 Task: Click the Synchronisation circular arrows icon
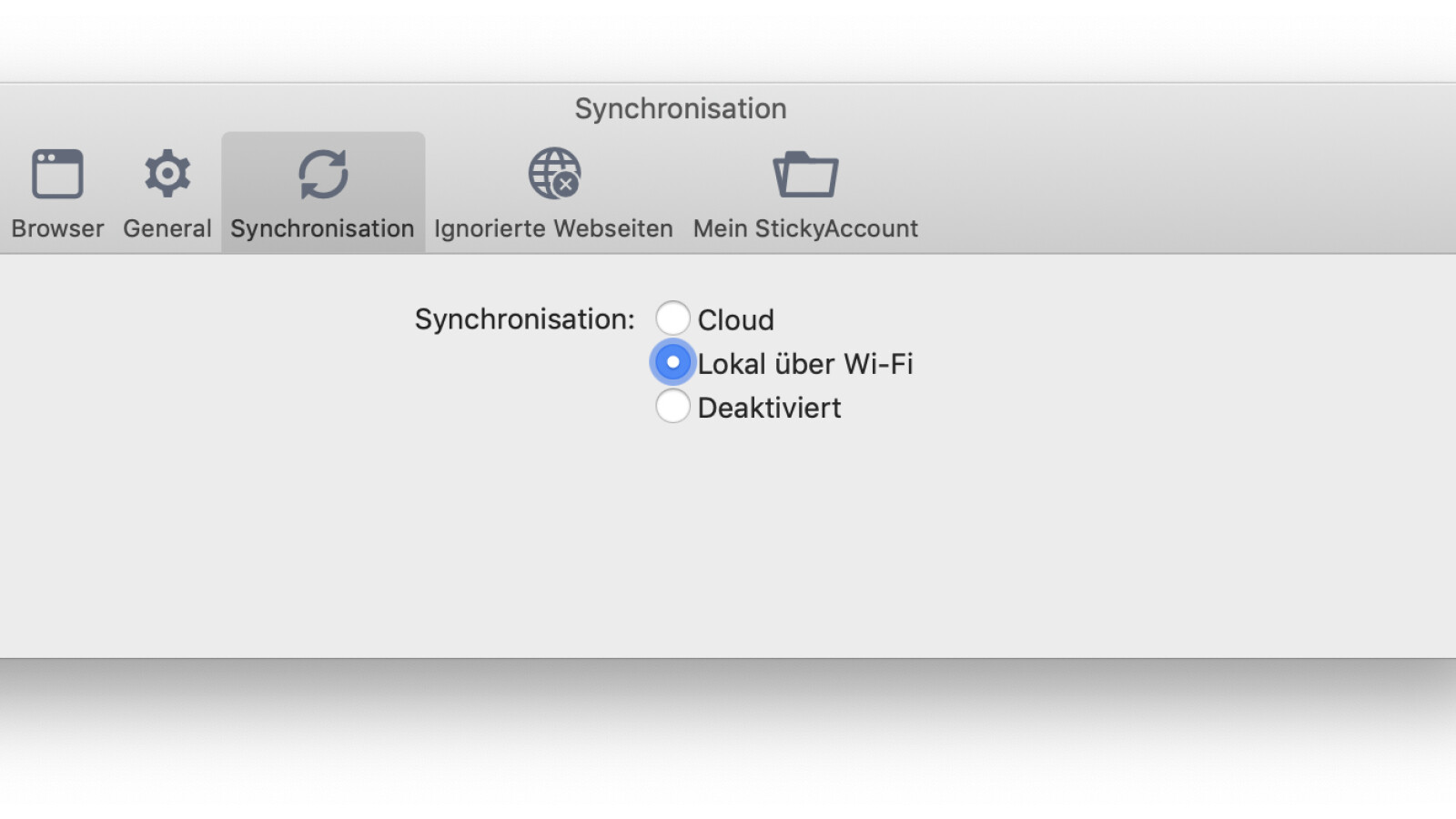[x=323, y=174]
